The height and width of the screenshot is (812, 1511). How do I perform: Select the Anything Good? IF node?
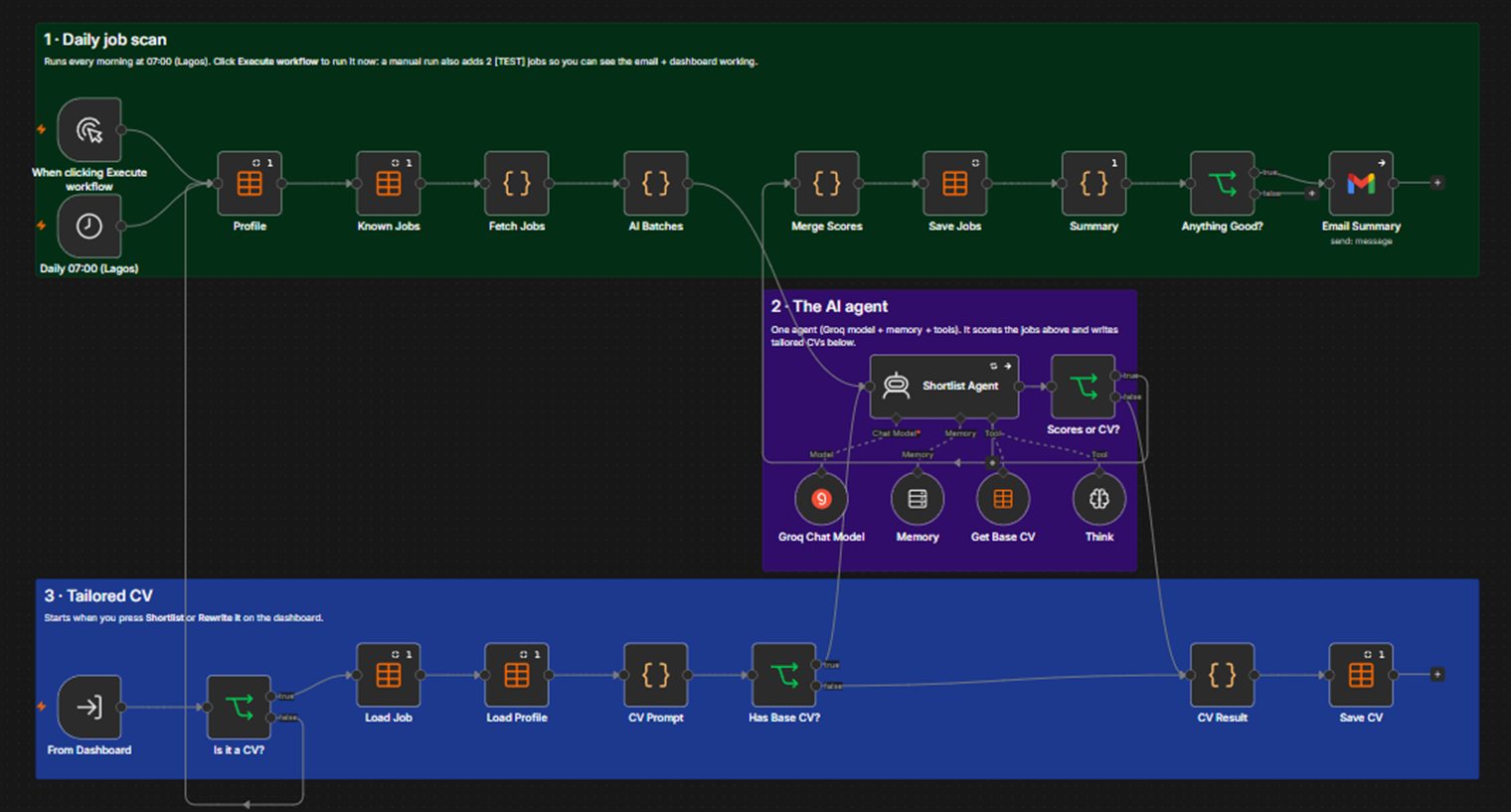coord(1223,183)
